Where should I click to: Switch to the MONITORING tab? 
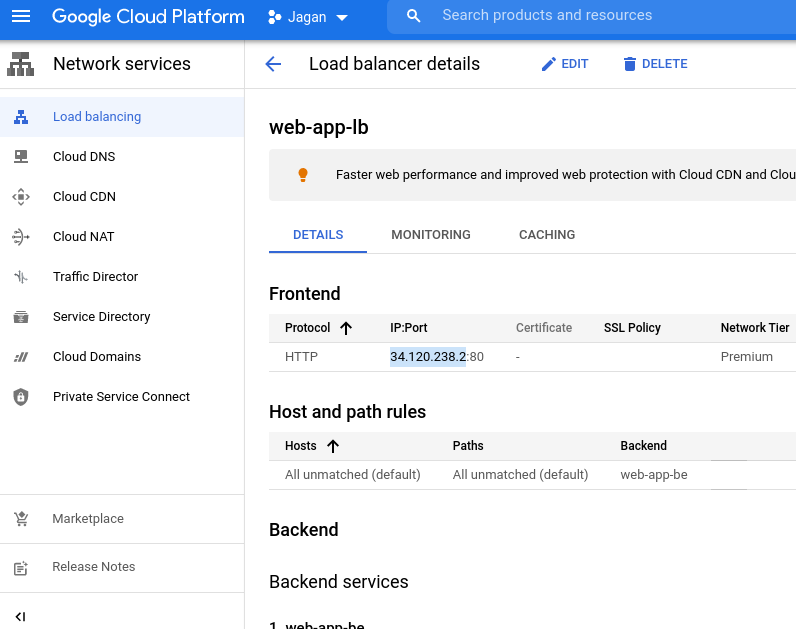pyautogui.click(x=431, y=235)
